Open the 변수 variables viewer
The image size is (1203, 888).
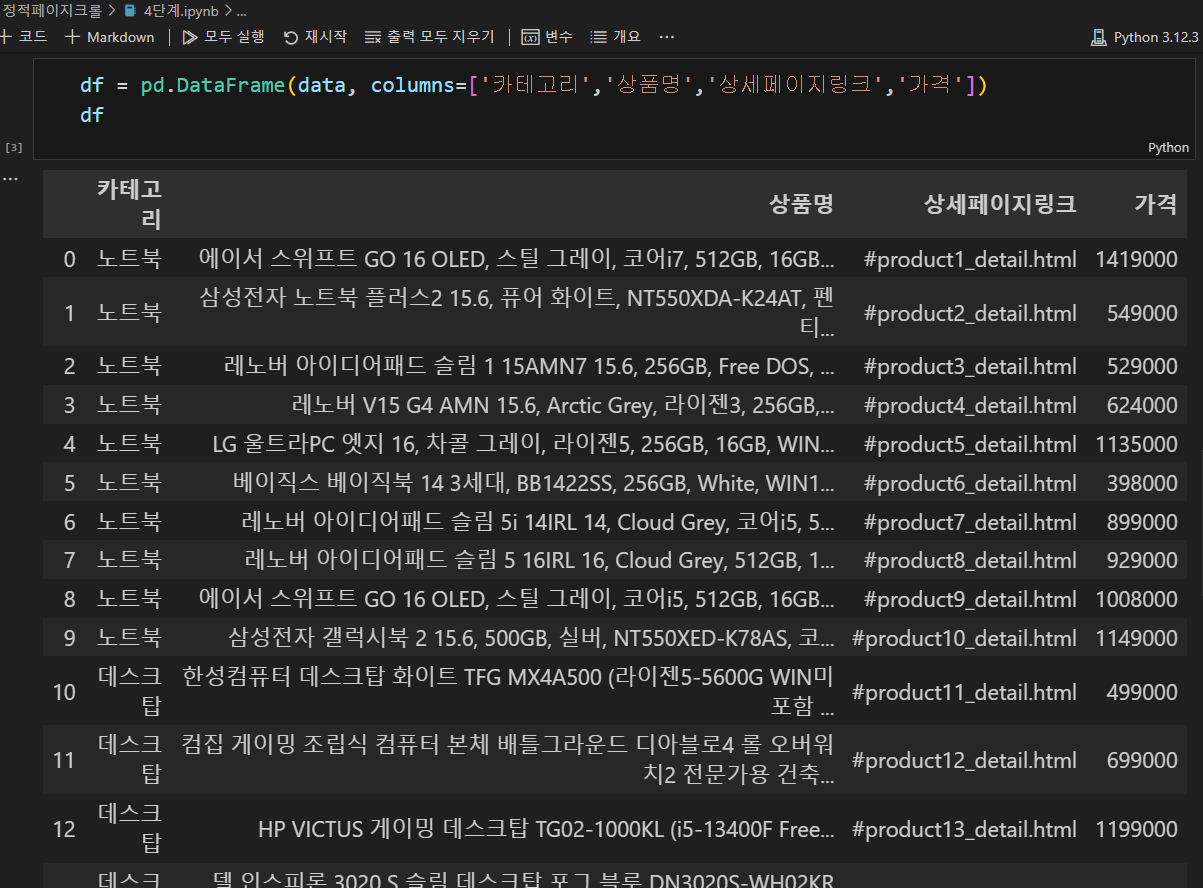point(547,37)
